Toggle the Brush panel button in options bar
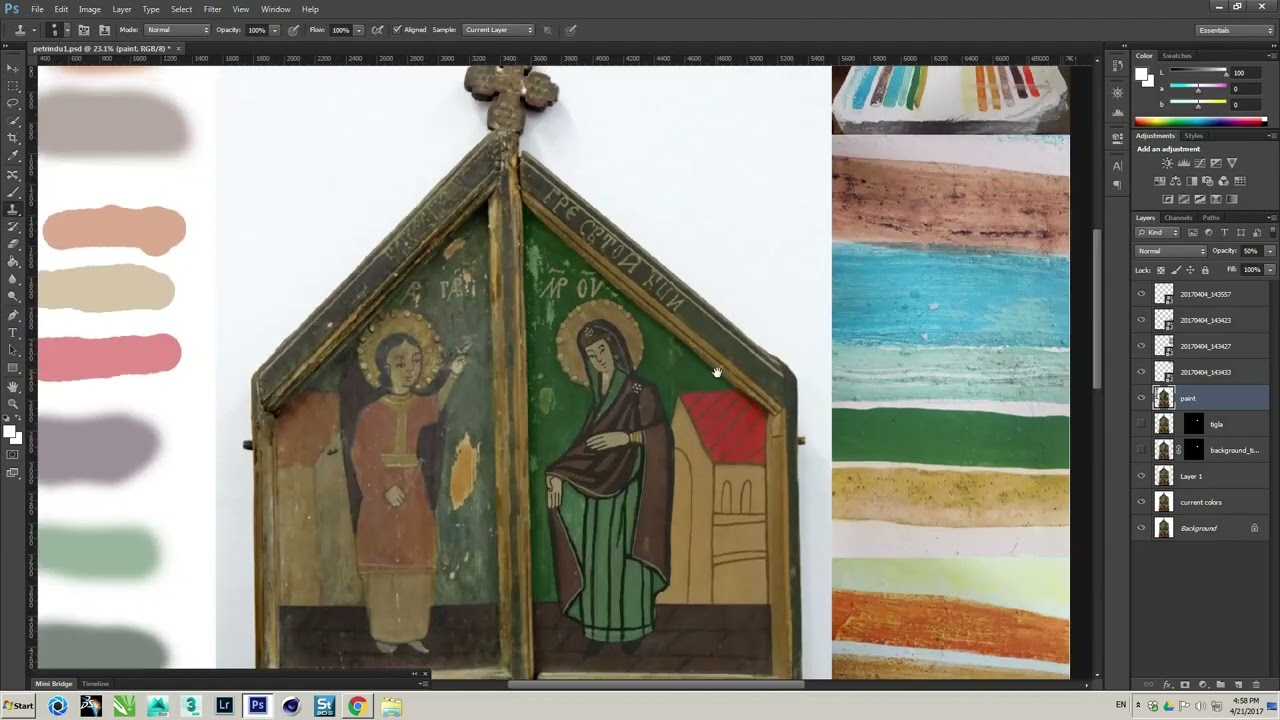 (x=84, y=30)
